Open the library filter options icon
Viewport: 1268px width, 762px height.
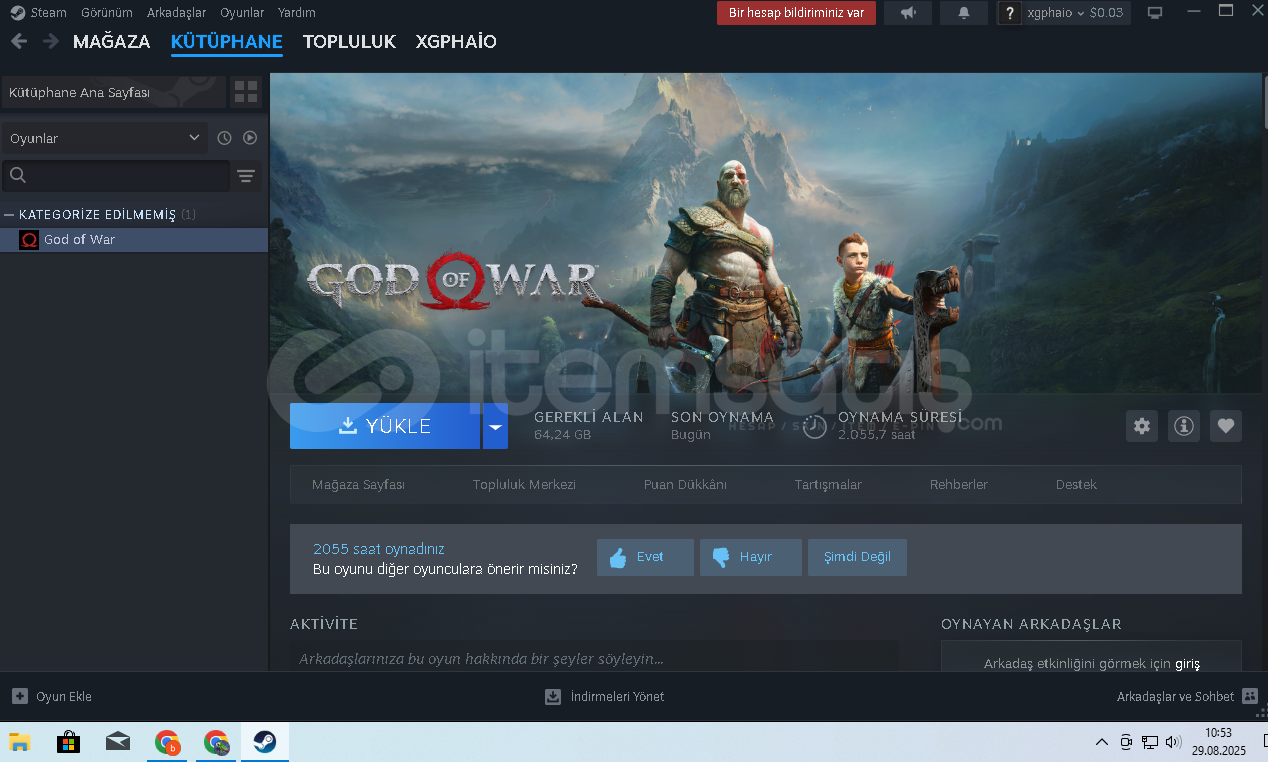pos(246,176)
